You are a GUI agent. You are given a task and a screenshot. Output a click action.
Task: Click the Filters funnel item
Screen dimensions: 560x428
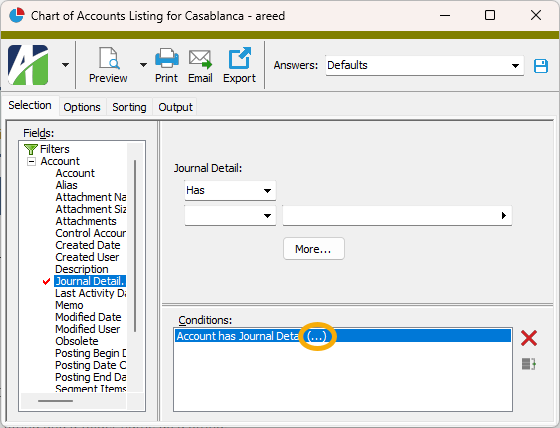pos(46,149)
